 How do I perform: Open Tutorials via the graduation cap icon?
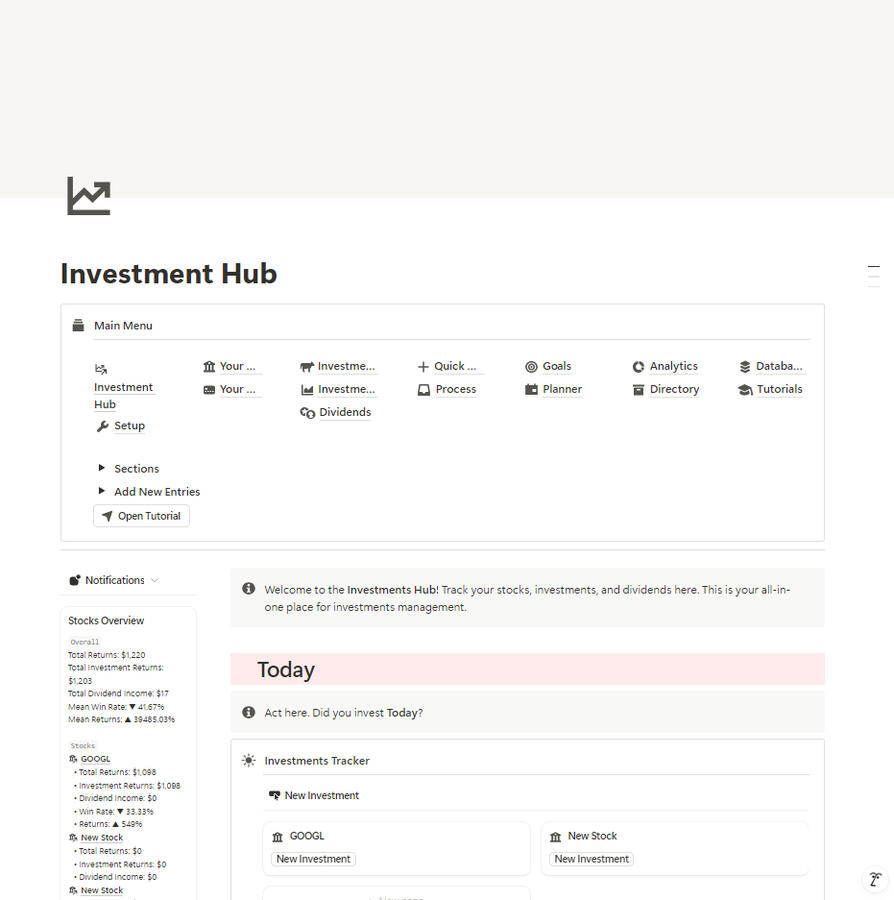(x=745, y=389)
